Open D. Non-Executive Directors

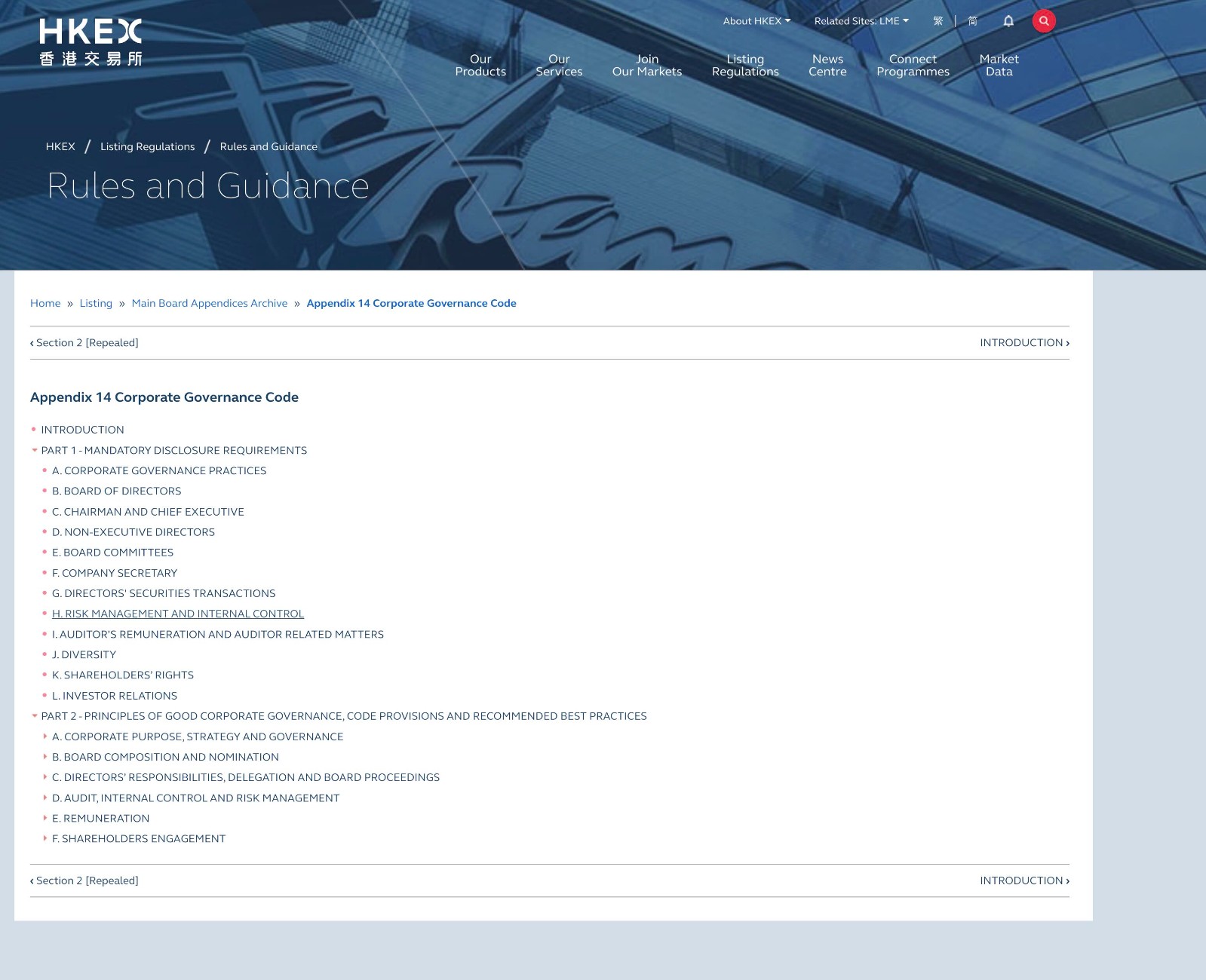pos(133,532)
